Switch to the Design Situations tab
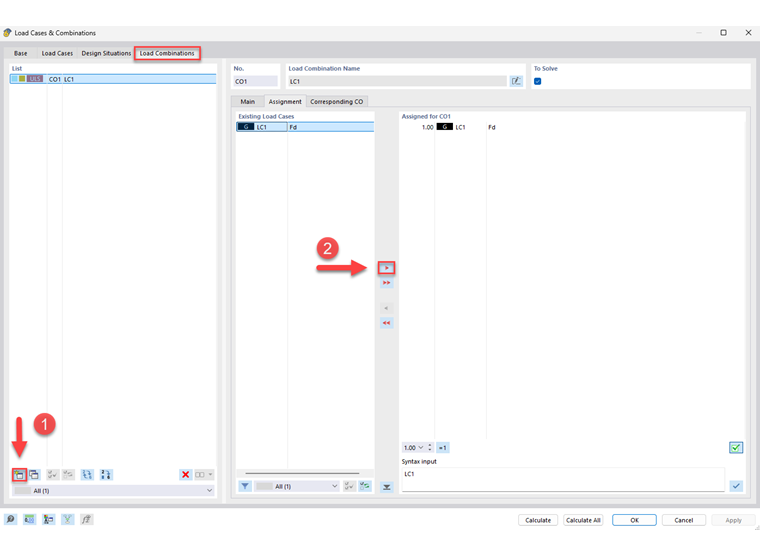Screen dimensions: 760x556 point(106,53)
